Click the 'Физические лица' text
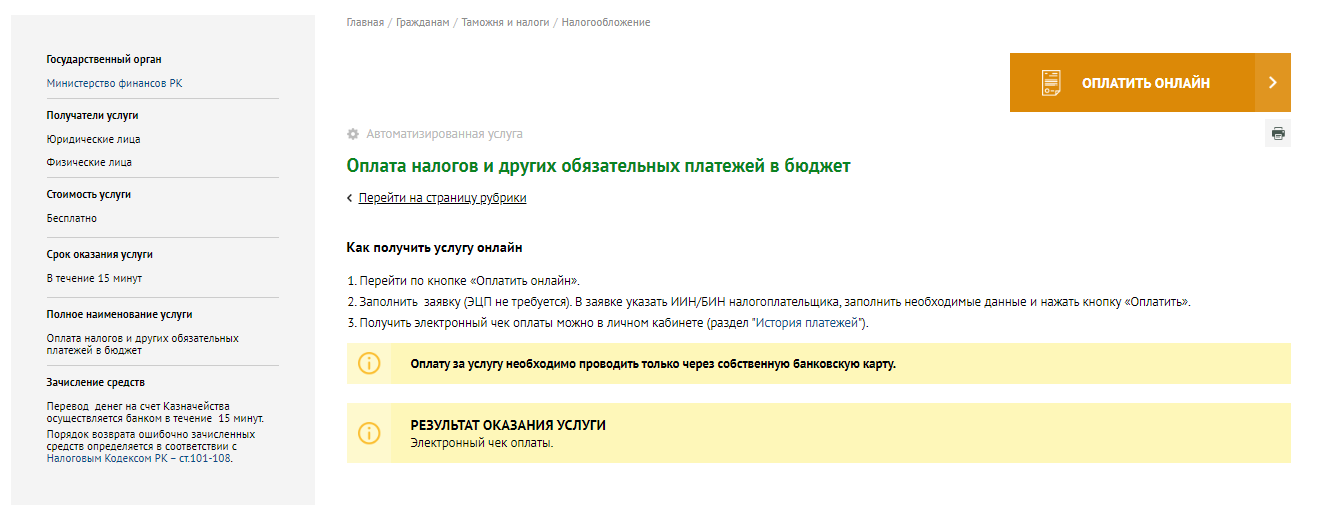The image size is (1329, 514). (89, 162)
